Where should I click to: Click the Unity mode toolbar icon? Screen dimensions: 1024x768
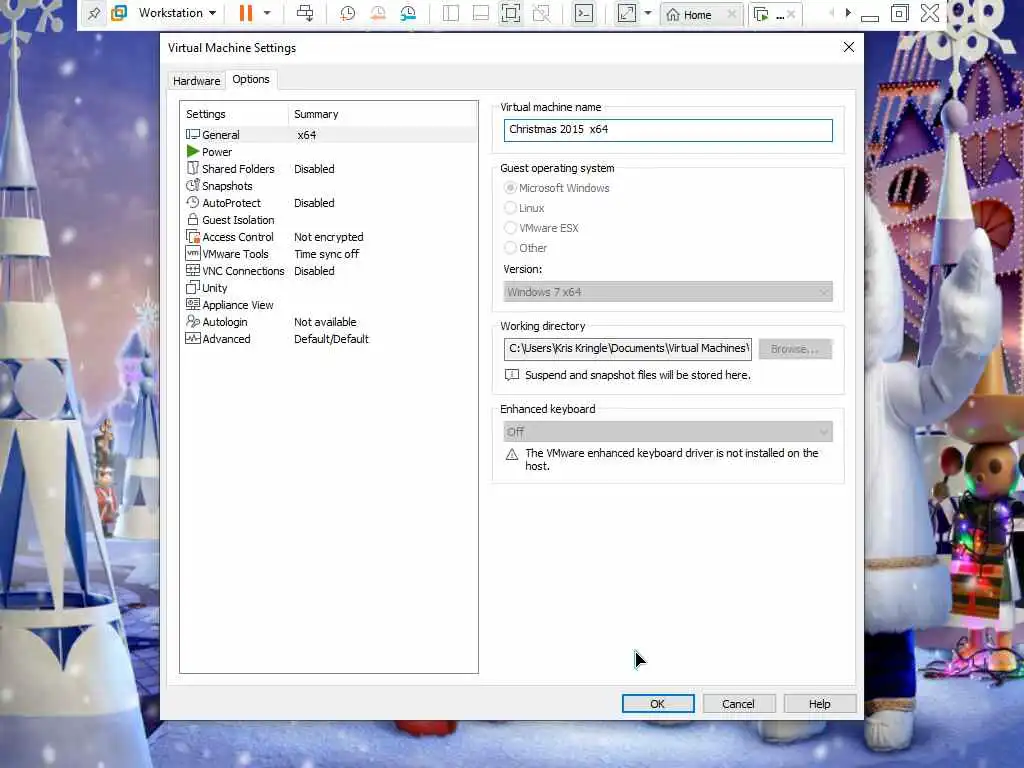point(541,14)
